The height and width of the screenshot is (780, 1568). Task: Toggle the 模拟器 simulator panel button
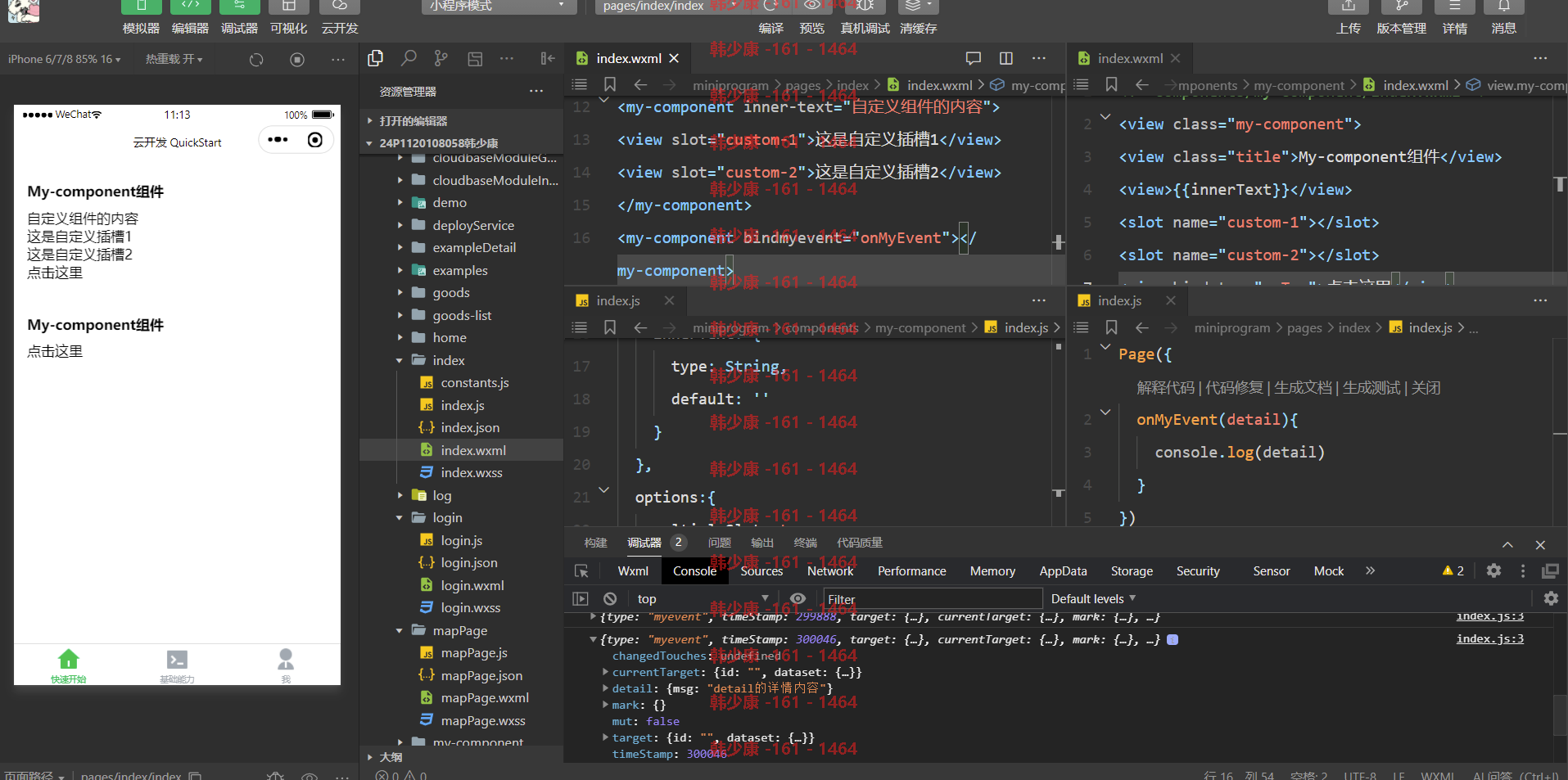(141, 18)
